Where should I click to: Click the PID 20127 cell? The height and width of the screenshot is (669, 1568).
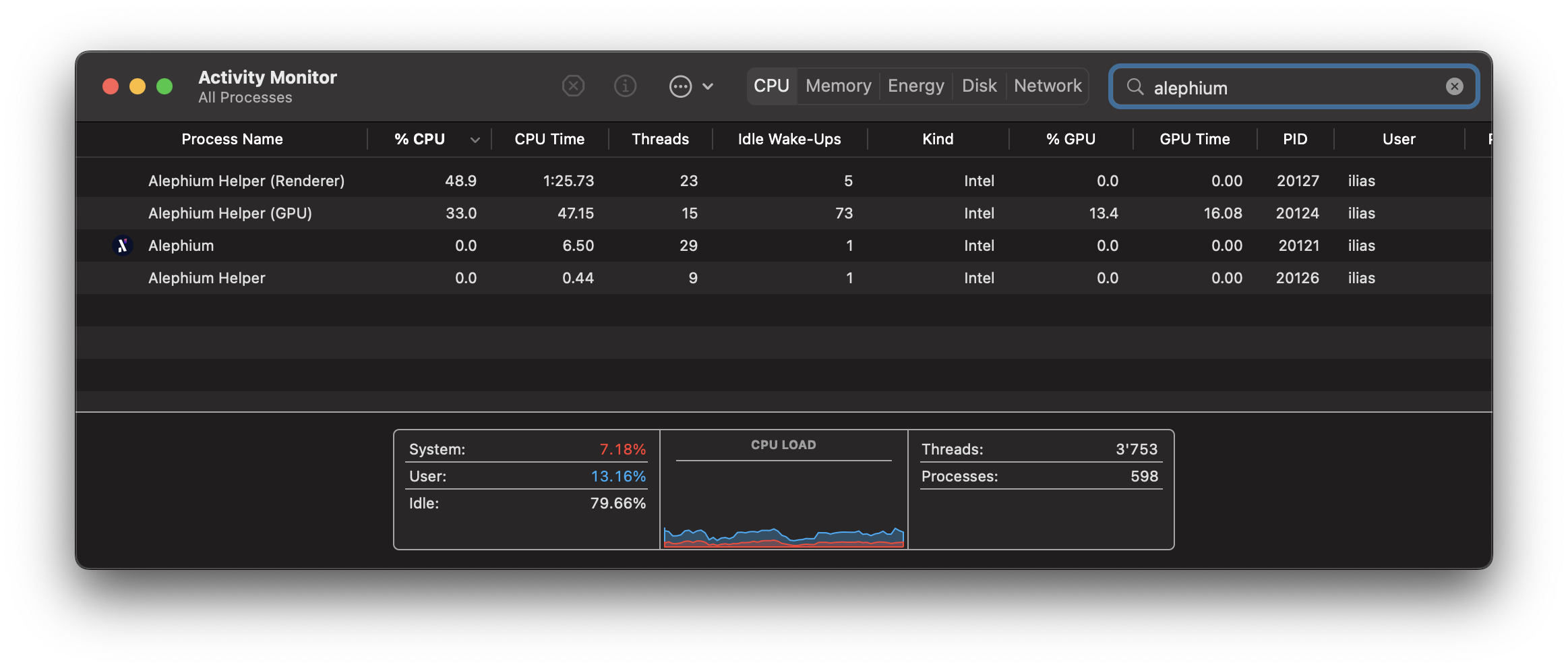(x=1298, y=181)
